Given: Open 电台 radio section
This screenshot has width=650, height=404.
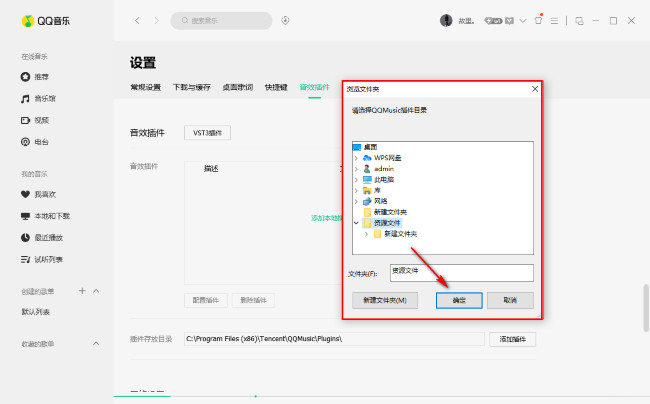Looking at the screenshot, I should click(40, 142).
